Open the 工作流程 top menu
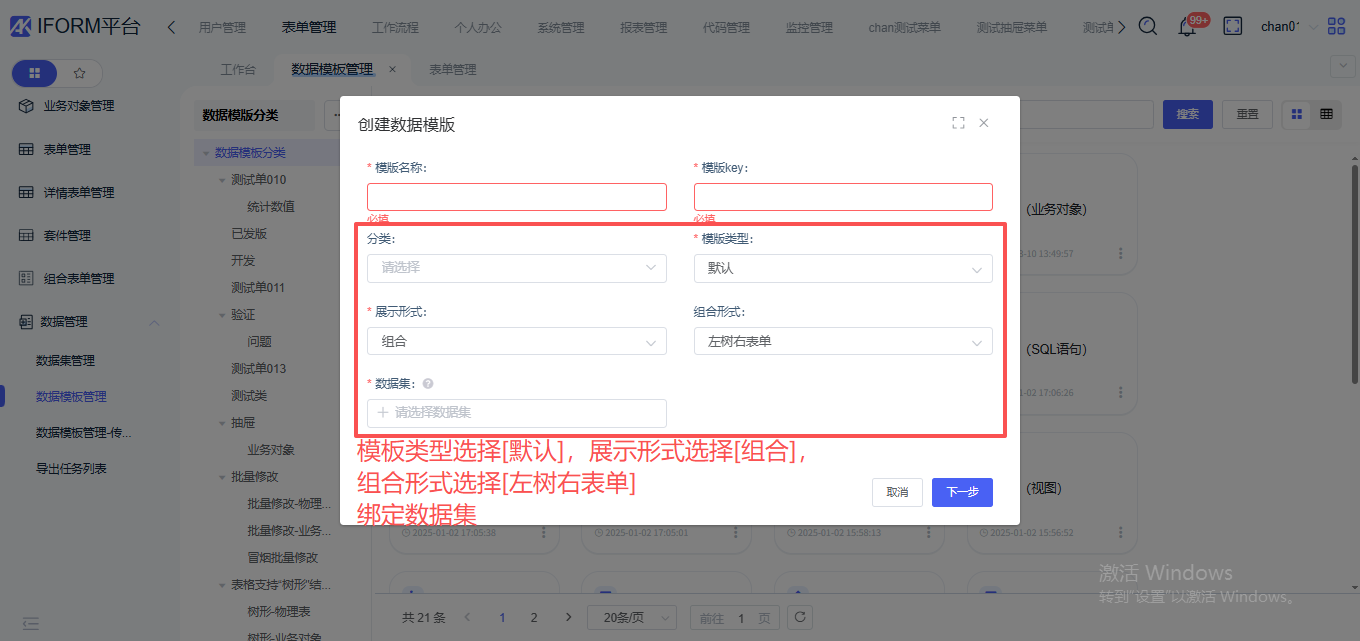Viewport: 1360px width, 641px height. coord(395,27)
